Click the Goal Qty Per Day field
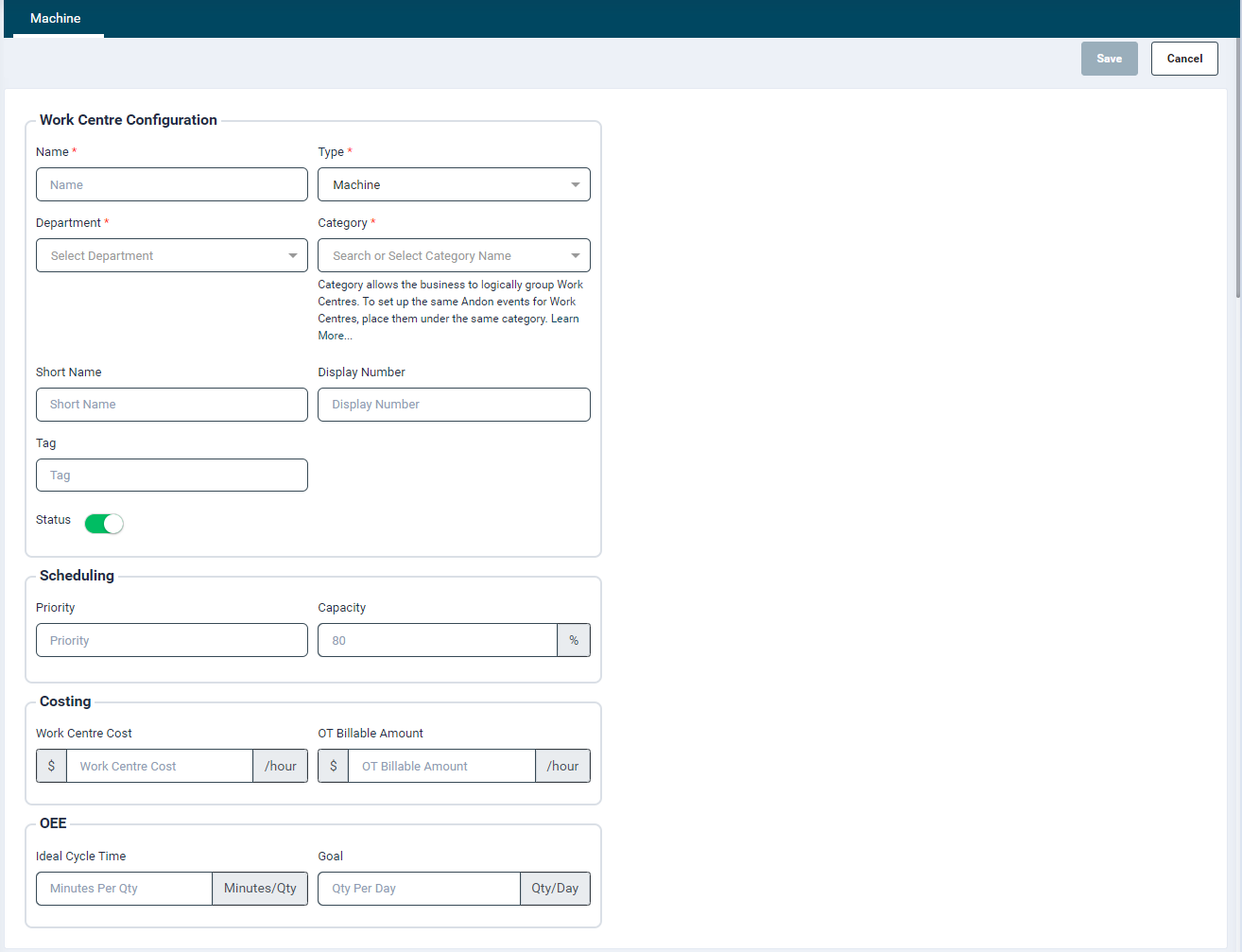1242x952 pixels. (x=419, y=889)
